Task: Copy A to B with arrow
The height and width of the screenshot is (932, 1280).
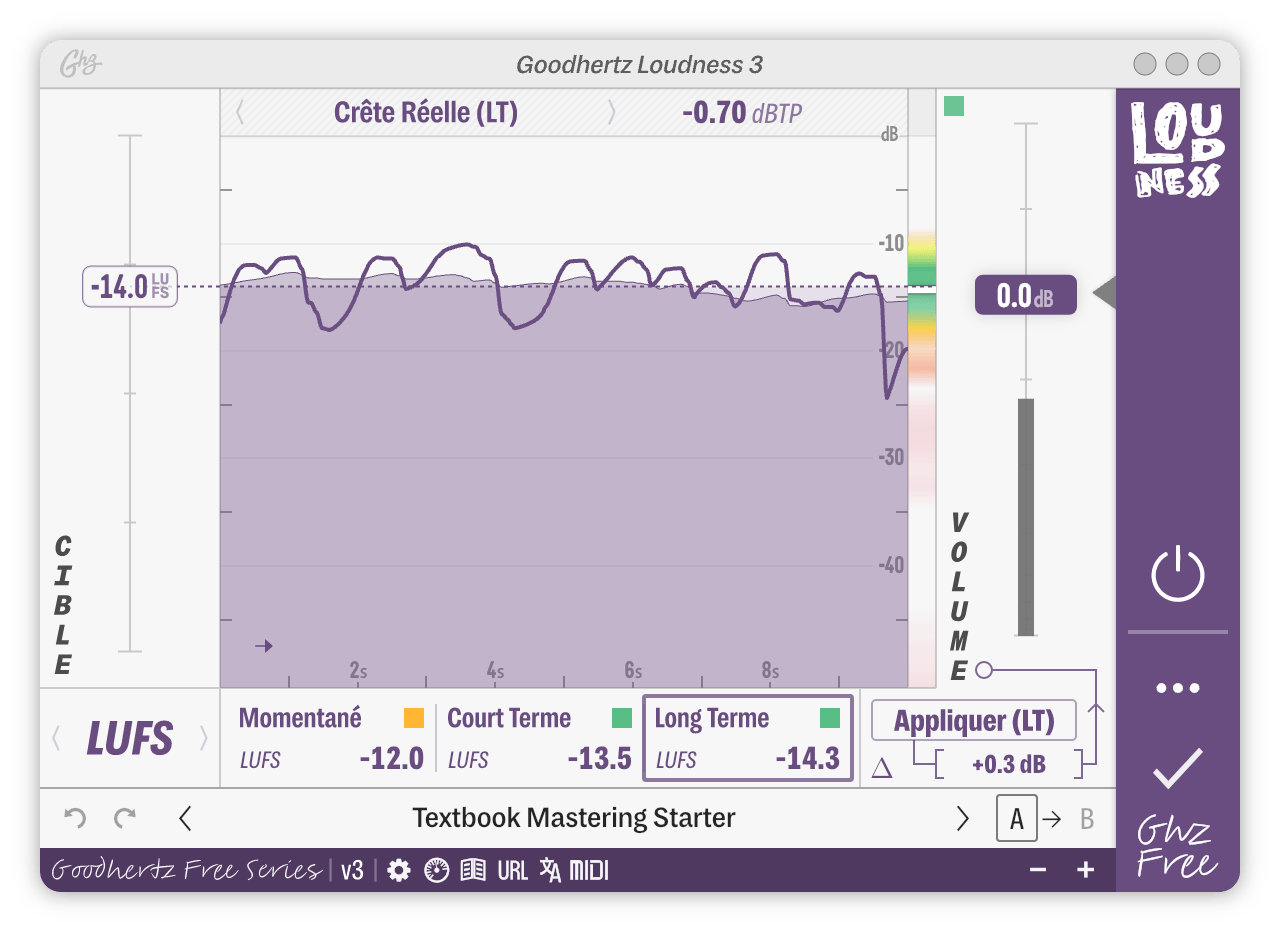Action: pos(1053,819)
